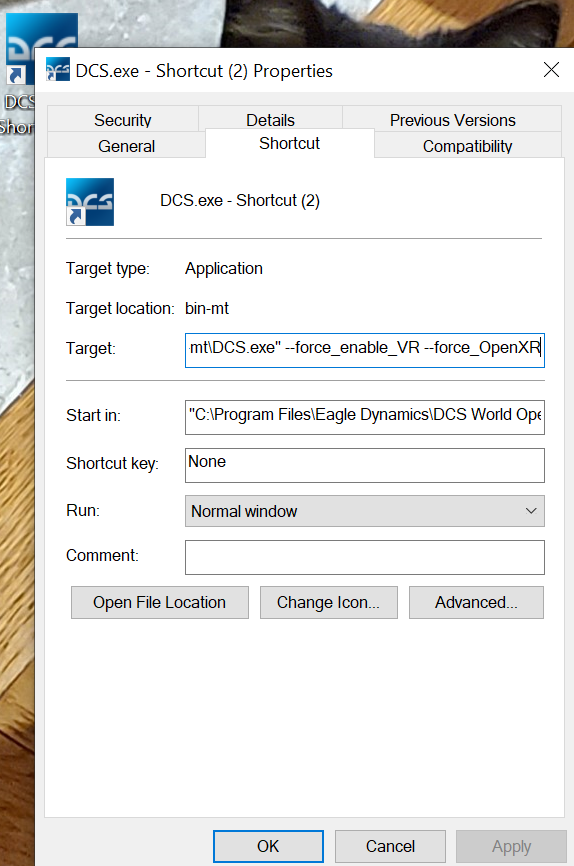Click into the Start in field

point(365,417)
